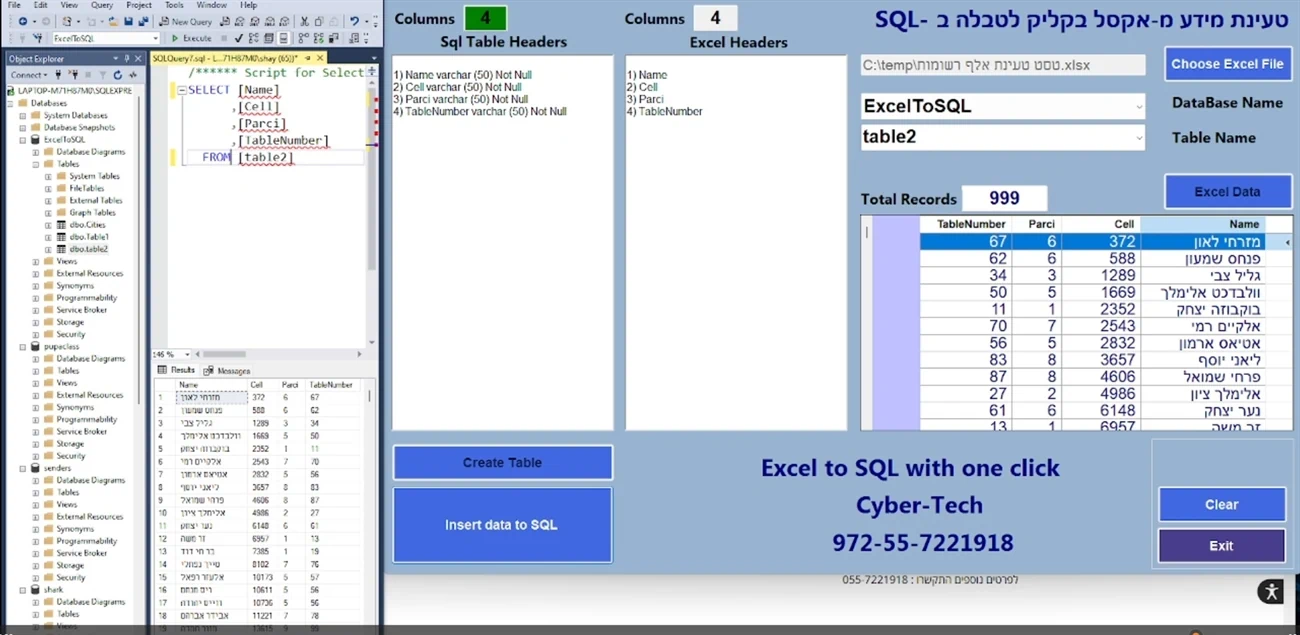This screenshot has height=635, width=1300.
Task: Click the Insert data to SQL button
Action: coord(502,525)
